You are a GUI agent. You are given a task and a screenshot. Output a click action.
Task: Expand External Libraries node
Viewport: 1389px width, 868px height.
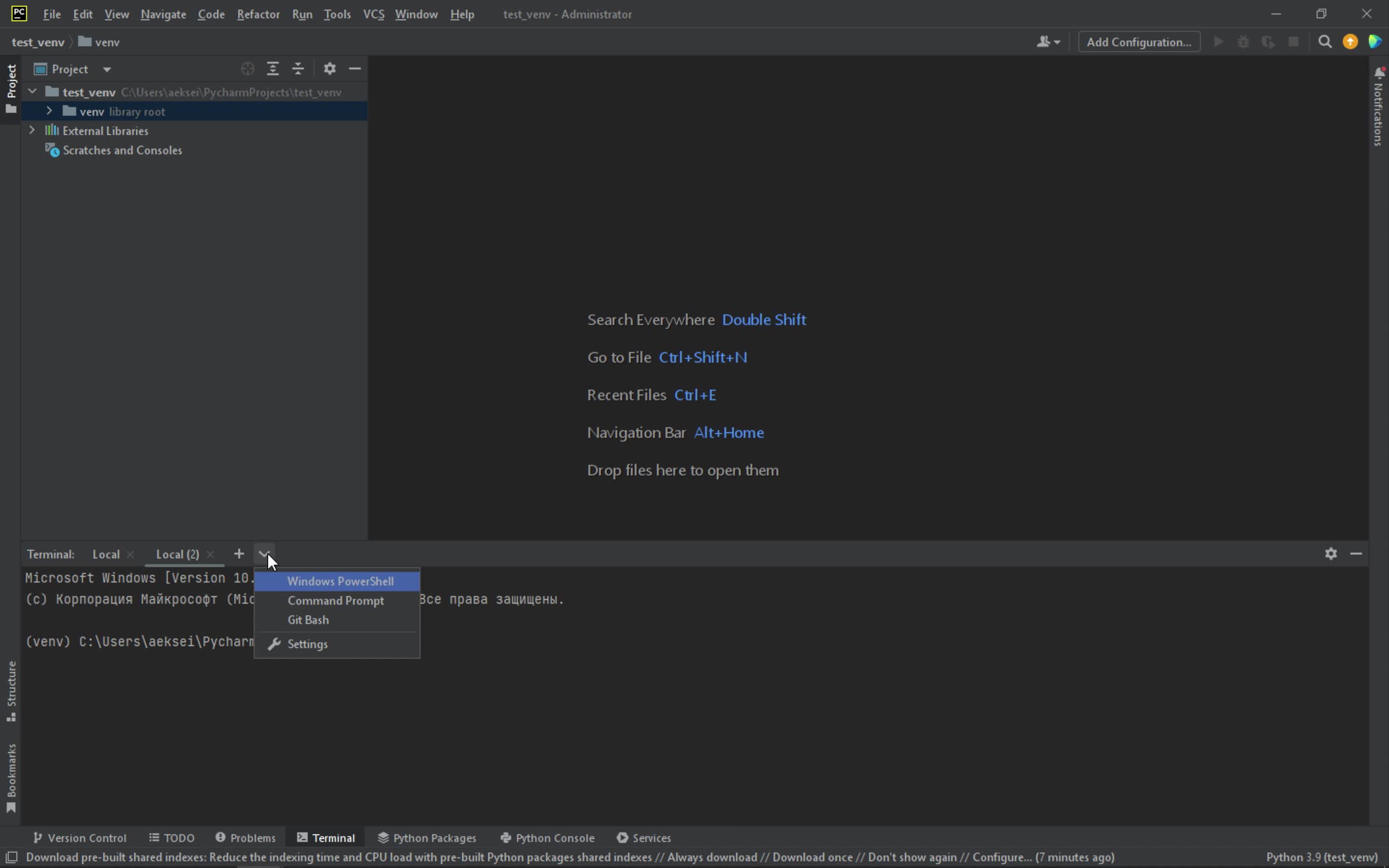(32, 130)
